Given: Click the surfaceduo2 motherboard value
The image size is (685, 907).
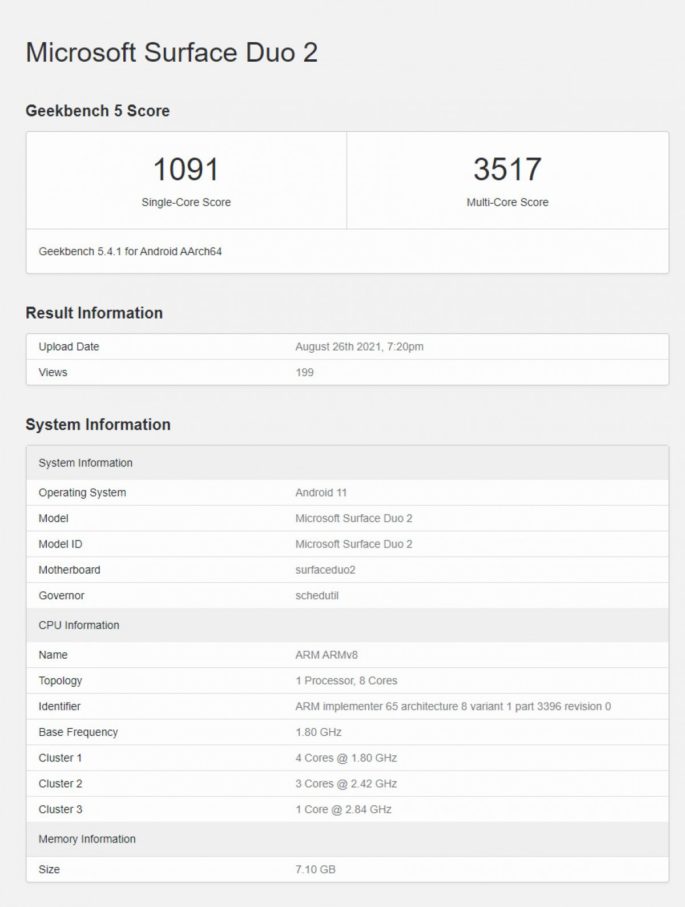Looking at the screenshot, I should coord(325,570).
